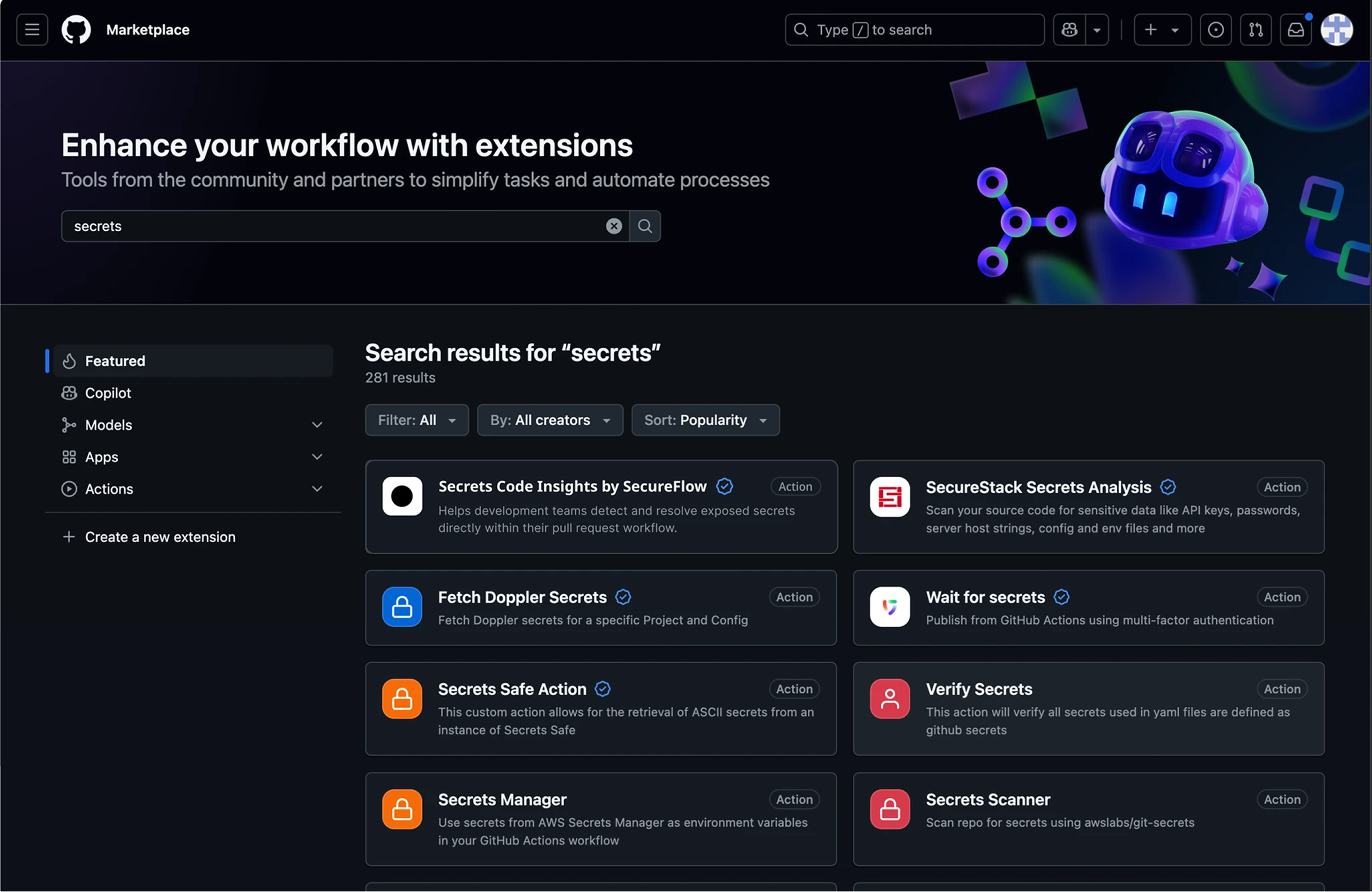1372x892 pixels.
Task: Click the pull requests icon
Action: tap(1256, 30)
